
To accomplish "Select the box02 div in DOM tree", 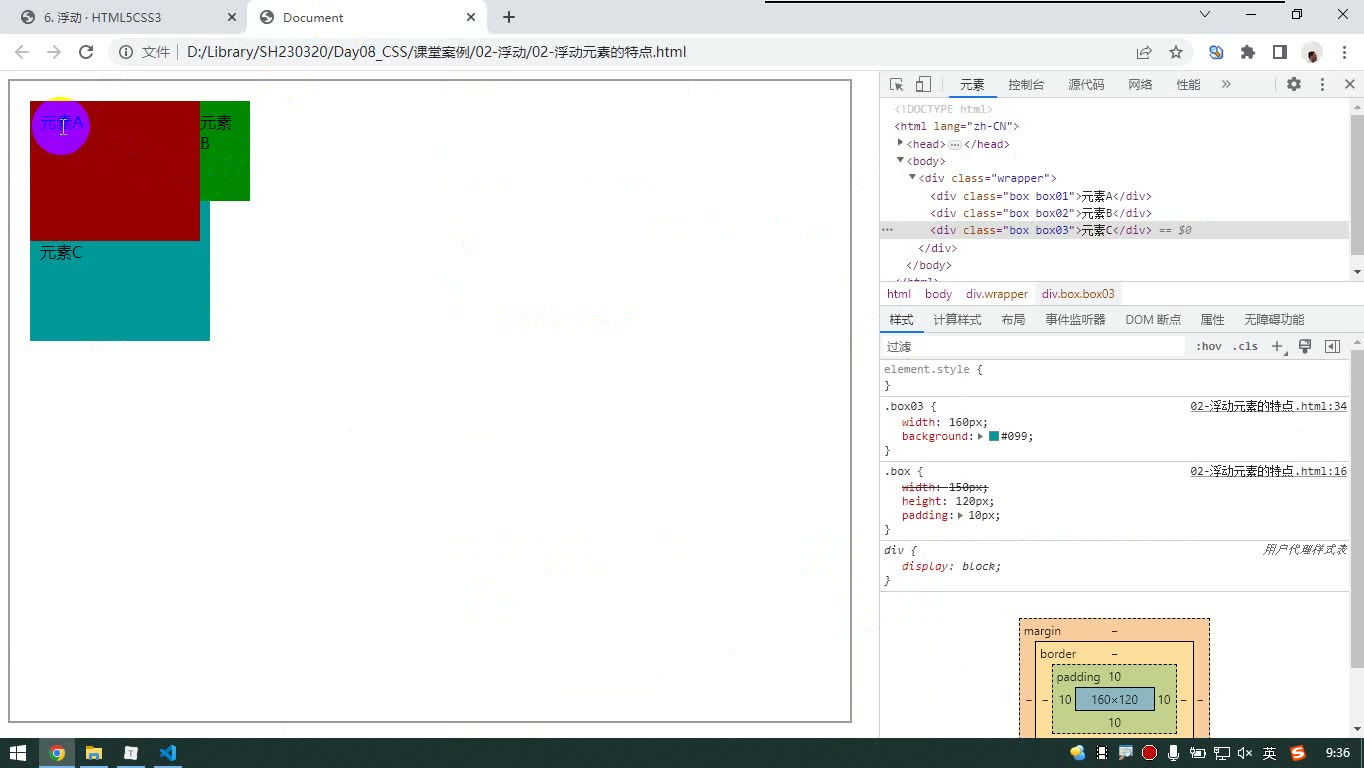I will click(x=1041, y=213).
